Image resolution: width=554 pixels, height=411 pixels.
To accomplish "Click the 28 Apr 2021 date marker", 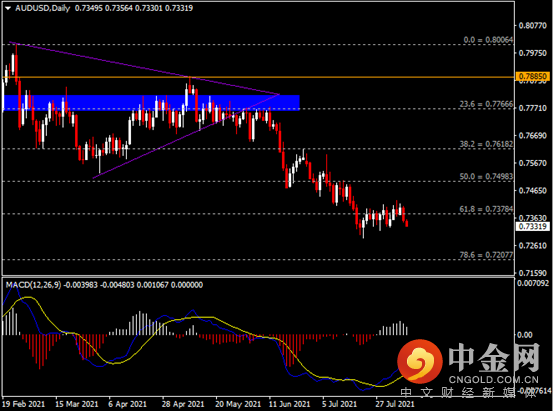I will coord(183,404).
